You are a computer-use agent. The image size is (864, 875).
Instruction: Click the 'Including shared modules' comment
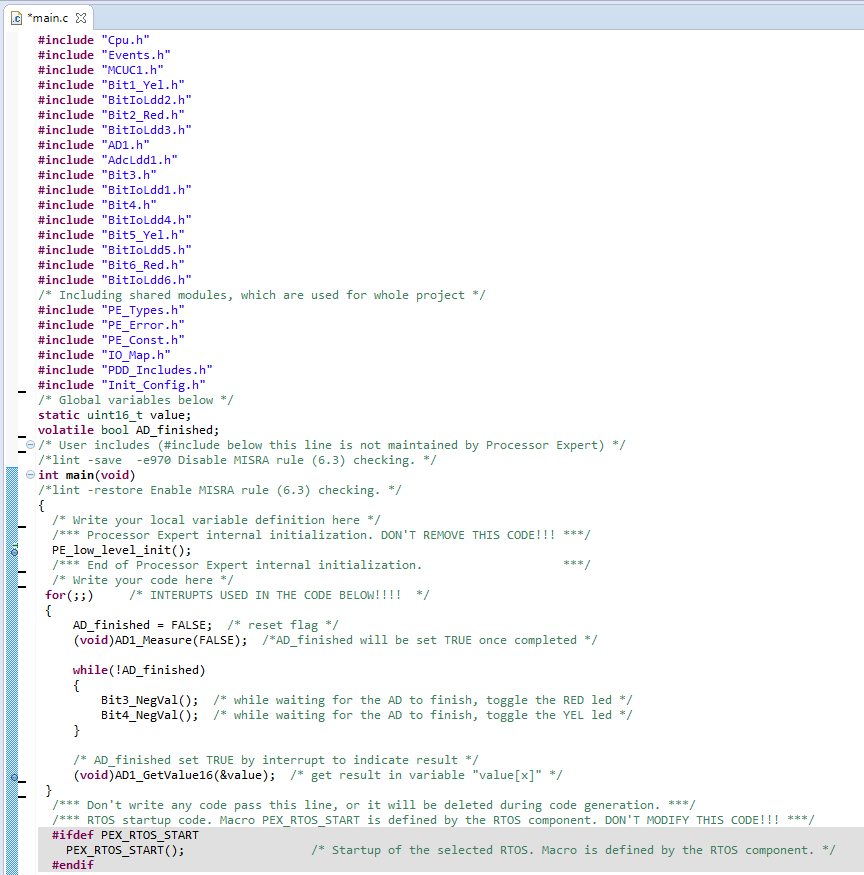click(x=262, y=295)
